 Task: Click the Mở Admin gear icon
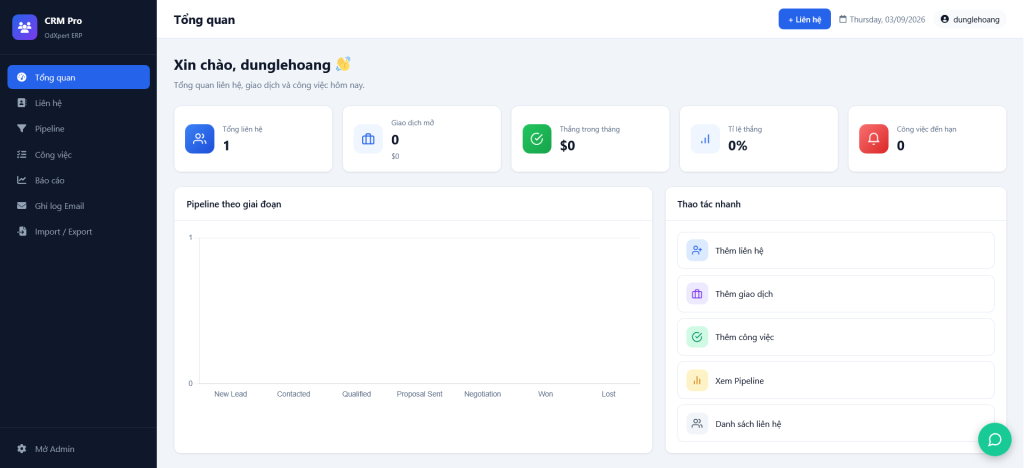point(22,448)
